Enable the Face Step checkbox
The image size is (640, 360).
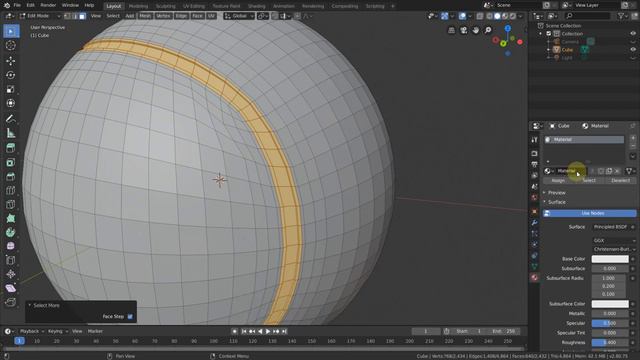(x=130, y=316)
